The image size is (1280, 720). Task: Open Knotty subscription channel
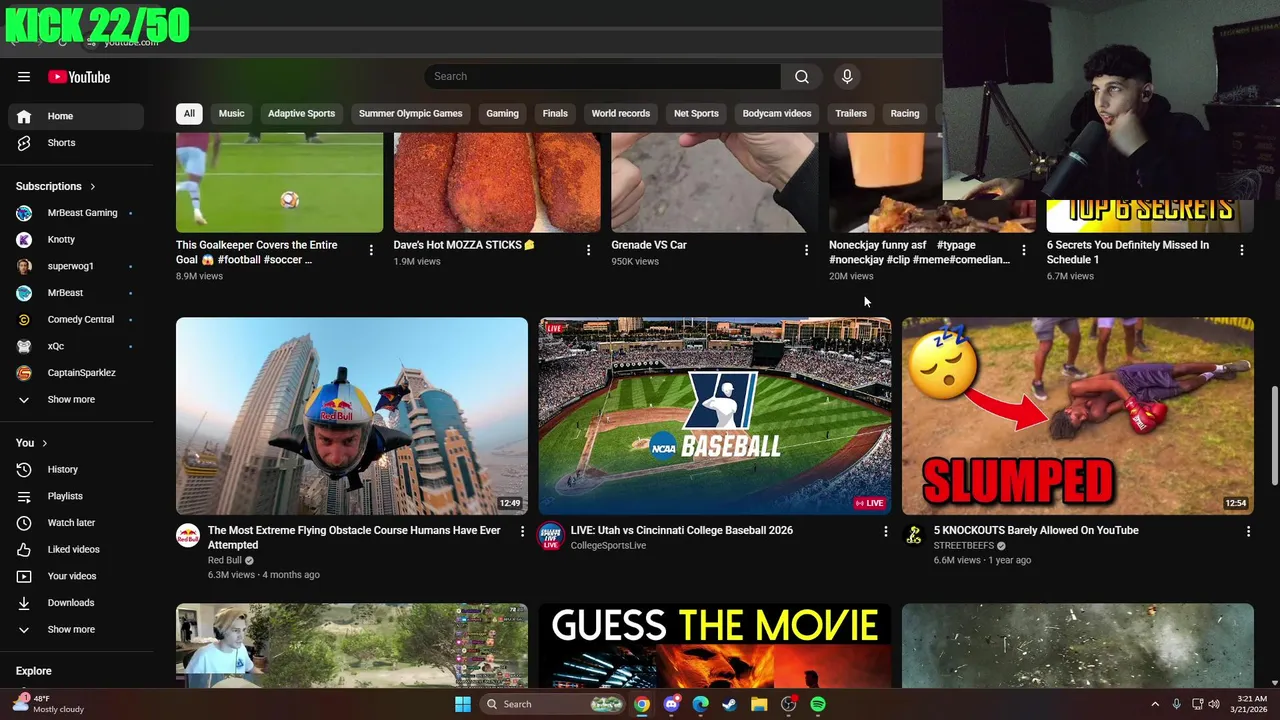[76, 240]
